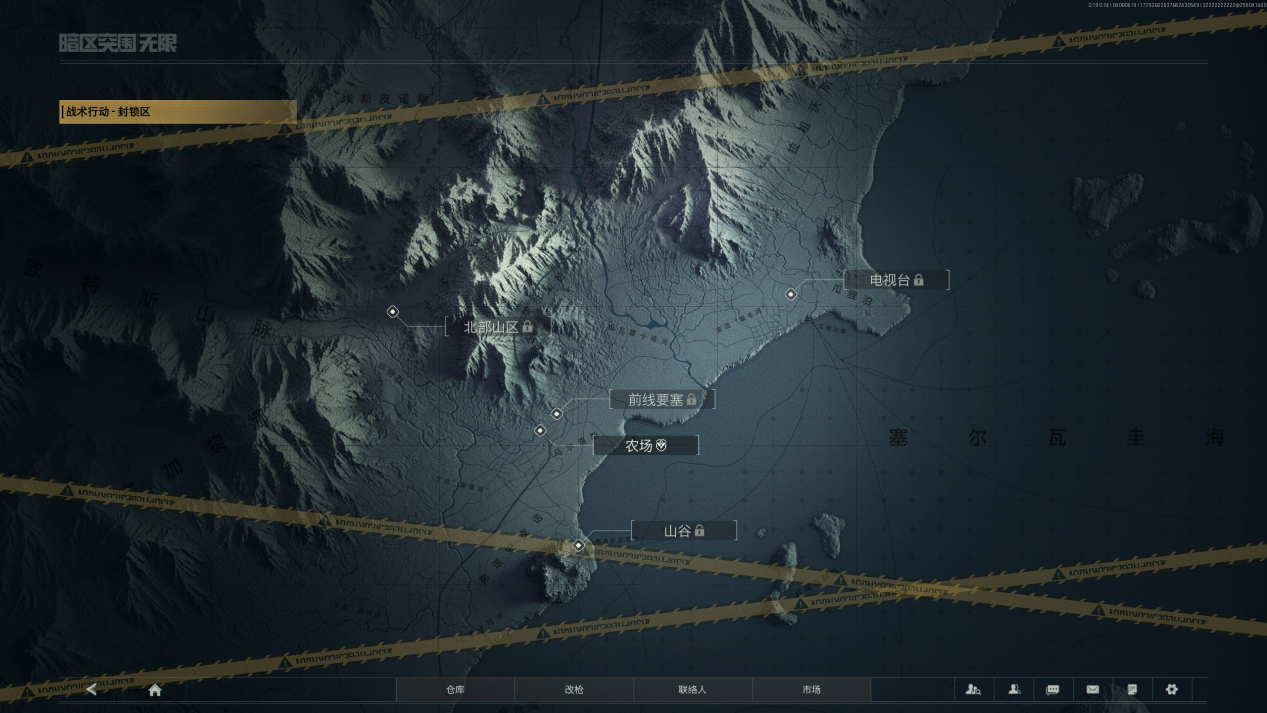Choose the locked 电视台 map label

pyautogui.click(x=896, y=280)
